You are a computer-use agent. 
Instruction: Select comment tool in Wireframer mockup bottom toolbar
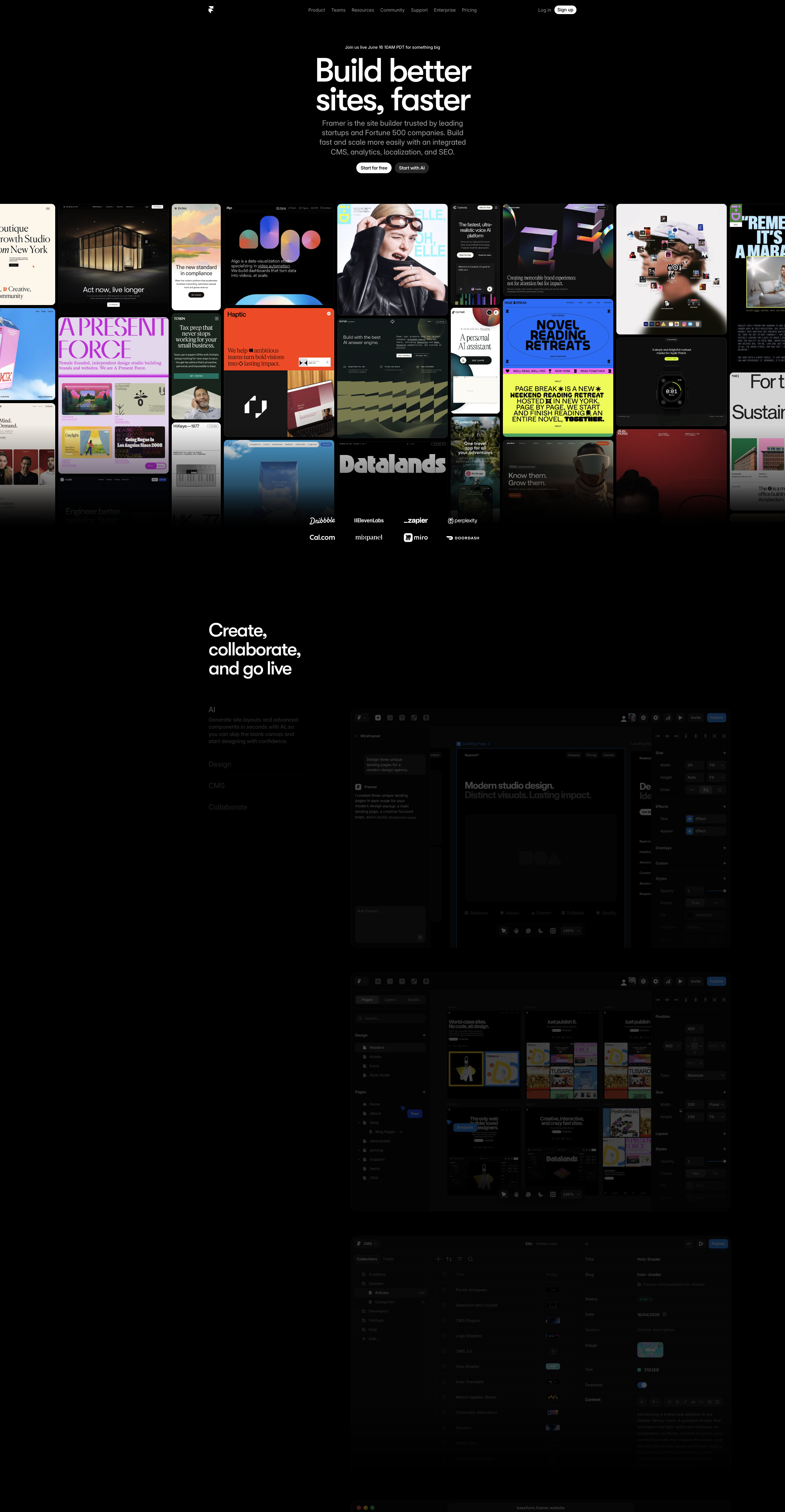[x=528, y=931]
